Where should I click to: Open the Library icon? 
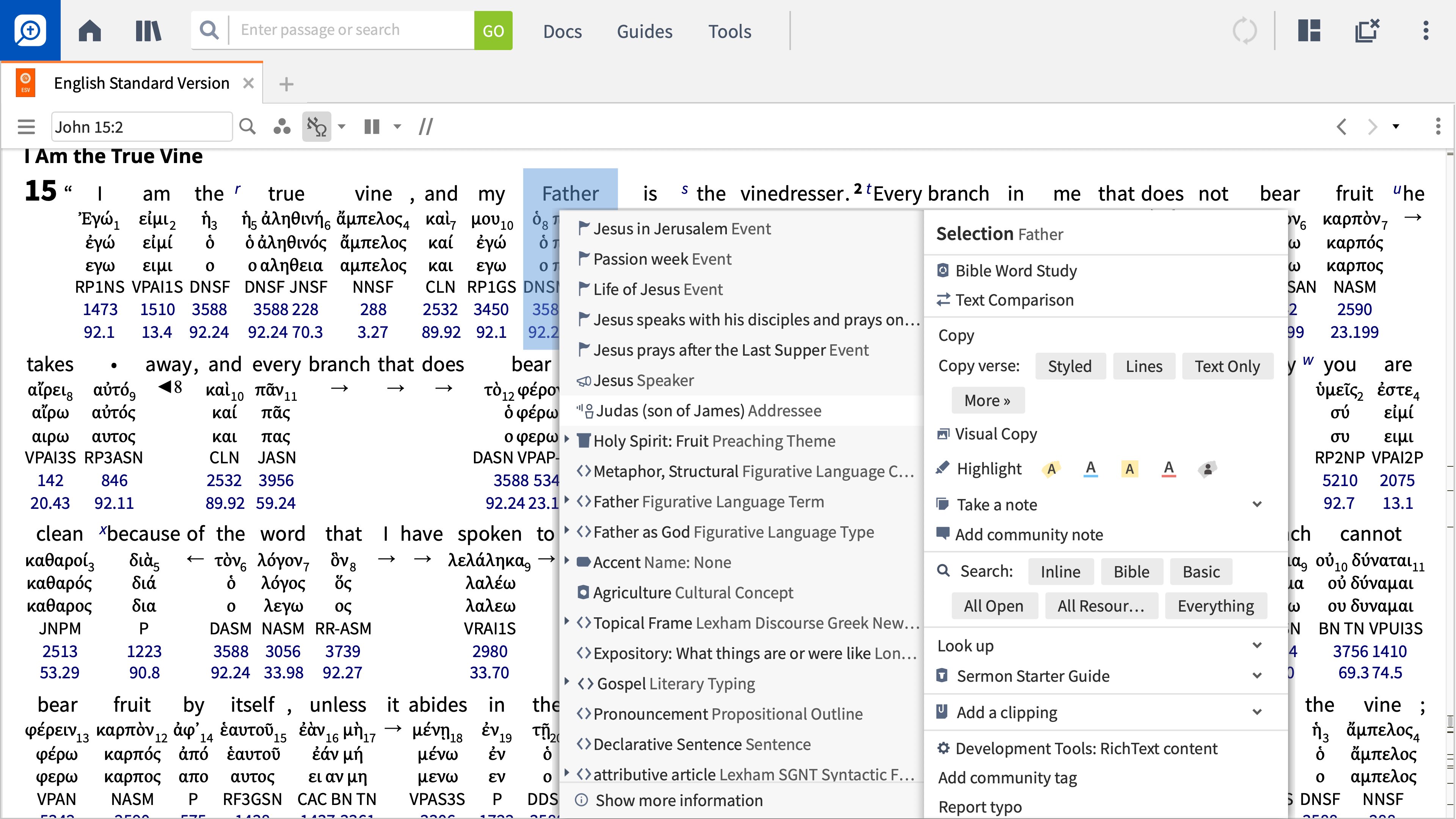pos(149,30)
